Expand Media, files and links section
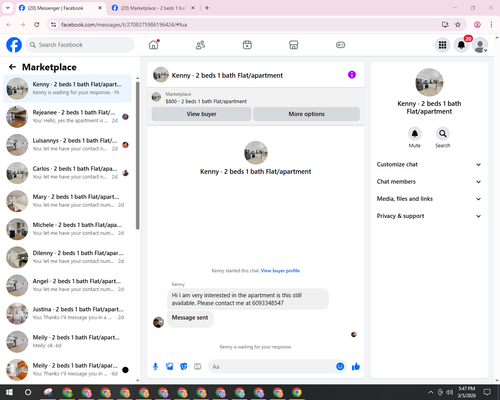 coord(429,199)
